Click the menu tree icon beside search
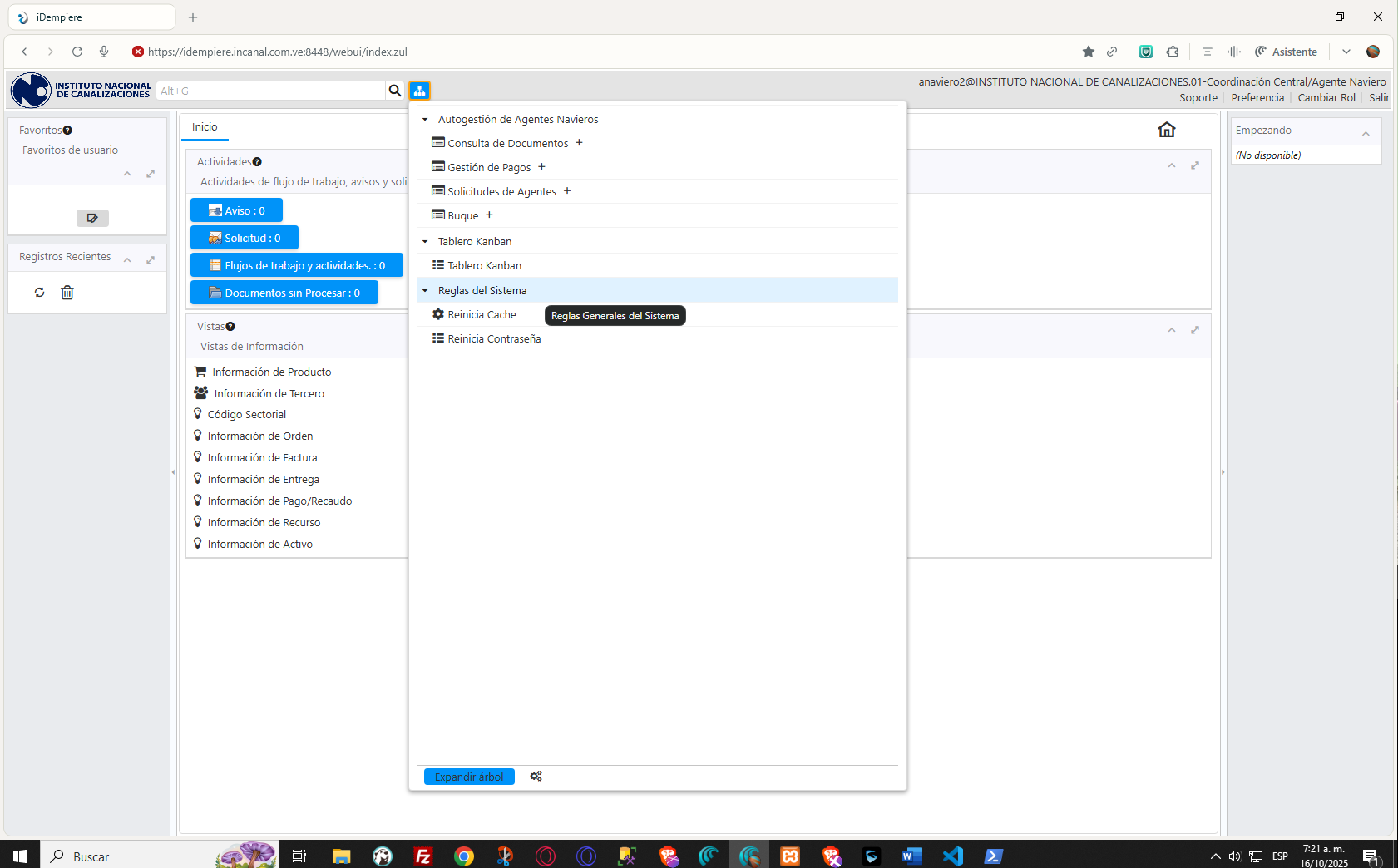 point(419,91)
